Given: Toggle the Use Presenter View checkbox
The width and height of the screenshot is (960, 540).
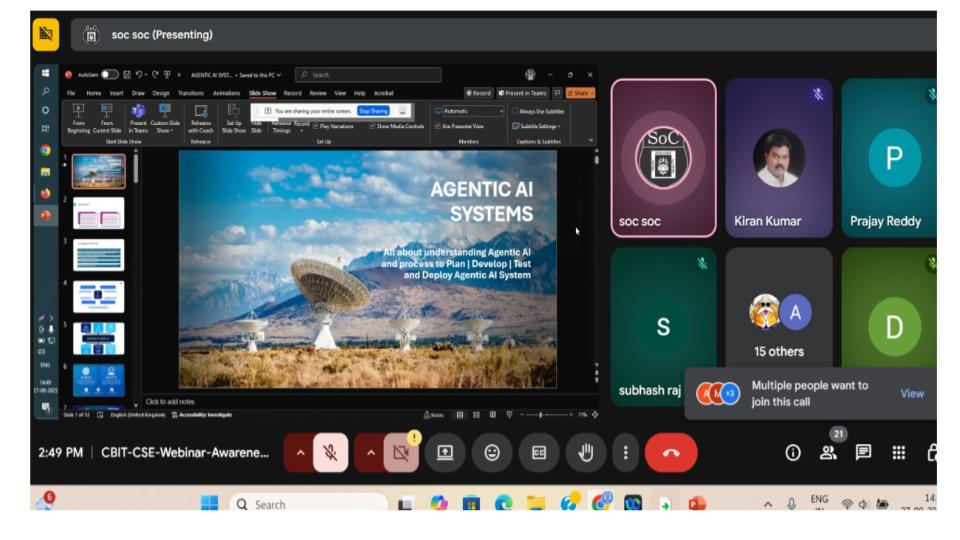Looking at the screenshot, I should click(439, 126).
